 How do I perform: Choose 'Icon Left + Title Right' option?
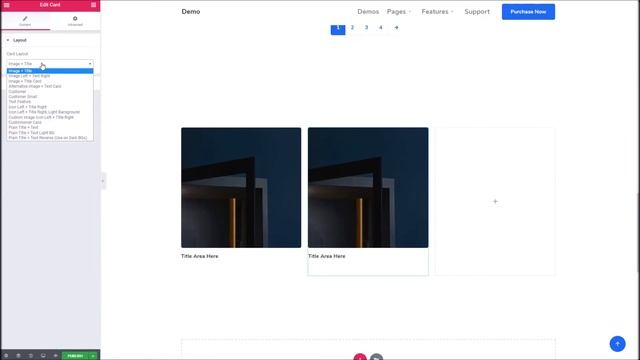coord(50,107)
